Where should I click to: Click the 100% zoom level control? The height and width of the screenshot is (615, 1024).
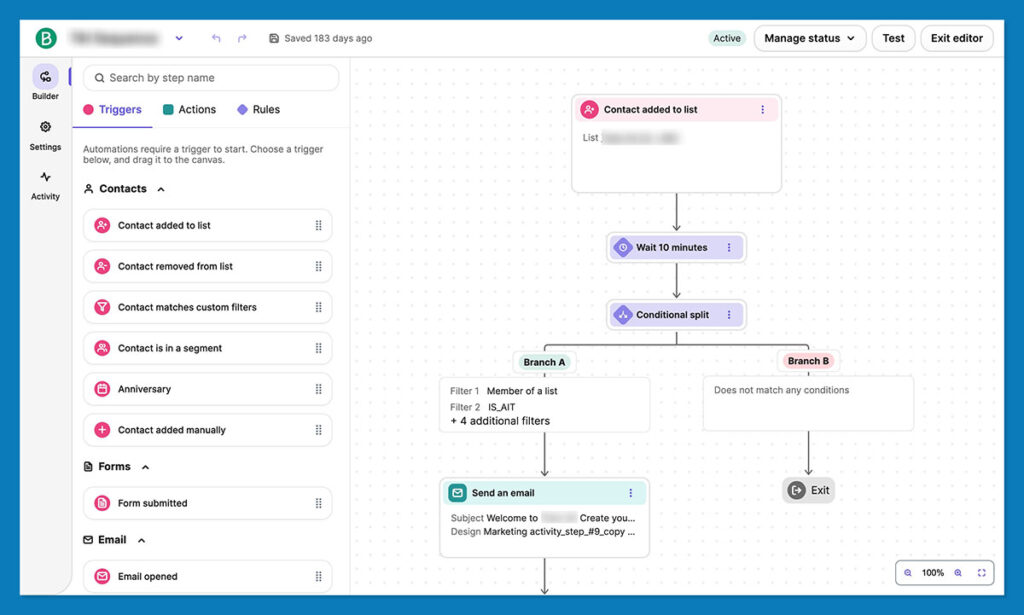(932, 572)
